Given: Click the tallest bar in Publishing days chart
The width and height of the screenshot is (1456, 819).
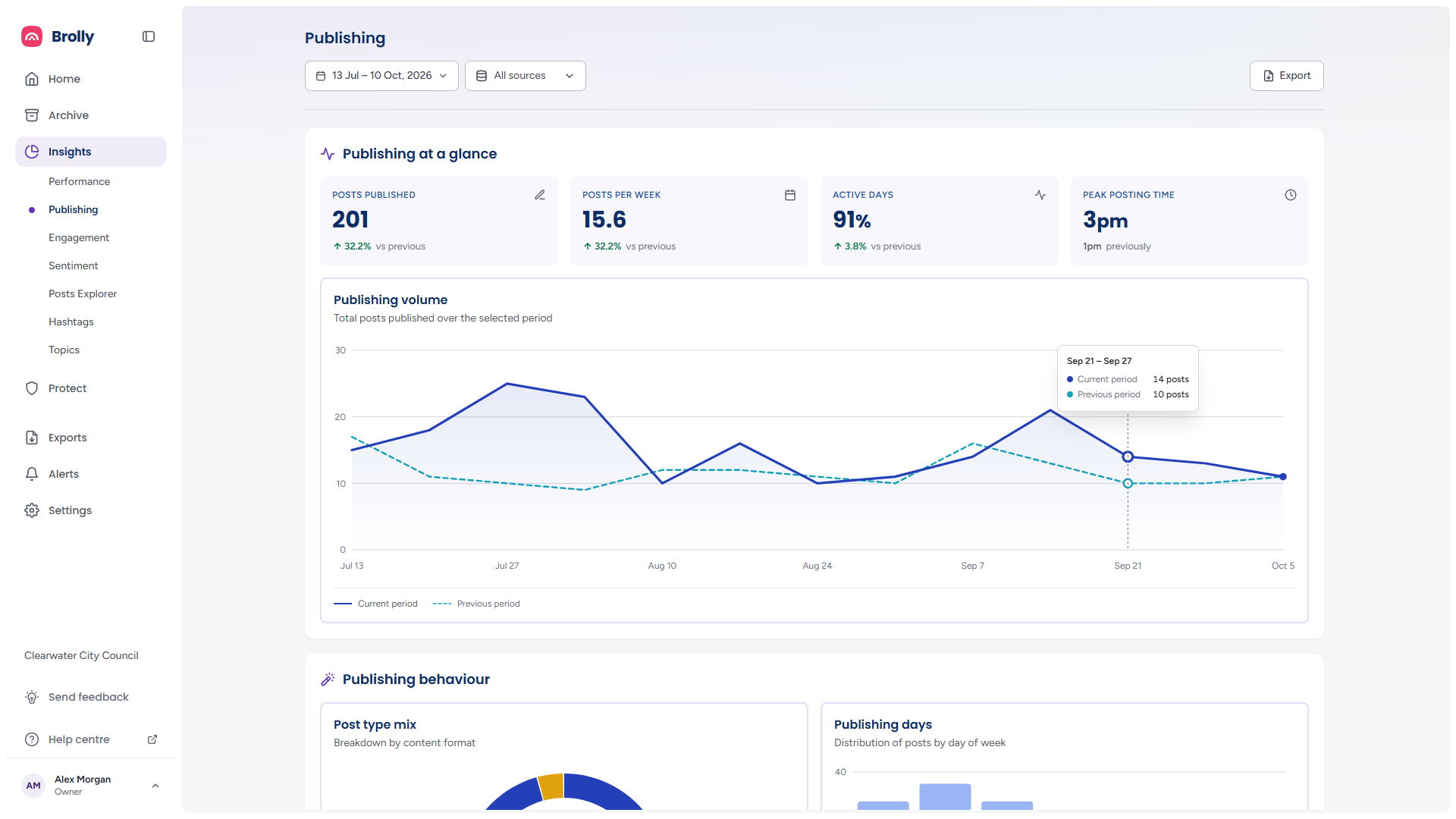Looking at the screenshot, I should [945, 797].
